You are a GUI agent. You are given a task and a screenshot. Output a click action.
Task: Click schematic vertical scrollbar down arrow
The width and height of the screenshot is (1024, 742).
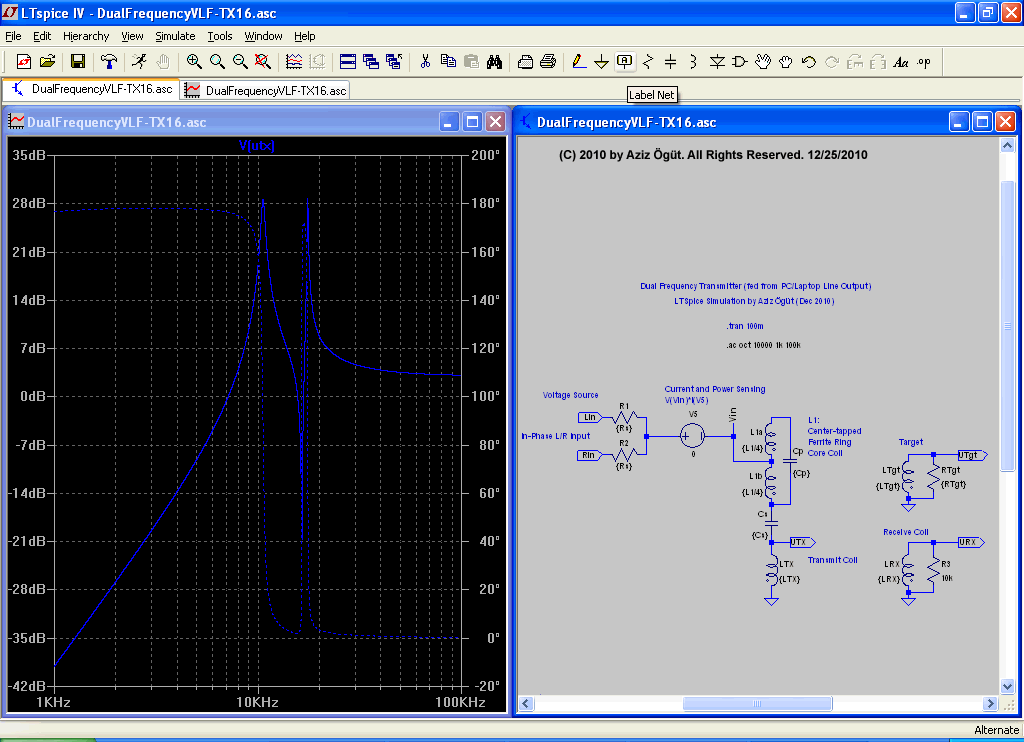click(1008, 687)
